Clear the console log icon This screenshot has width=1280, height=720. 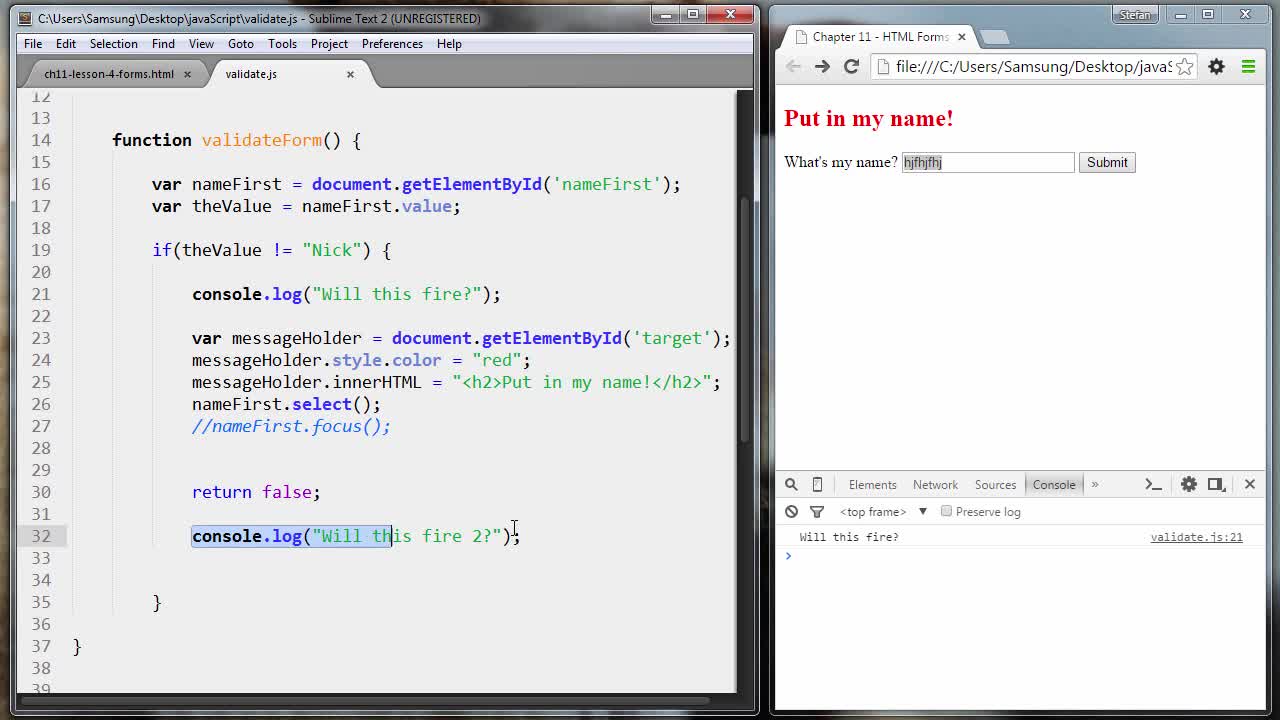pos(791,511)
